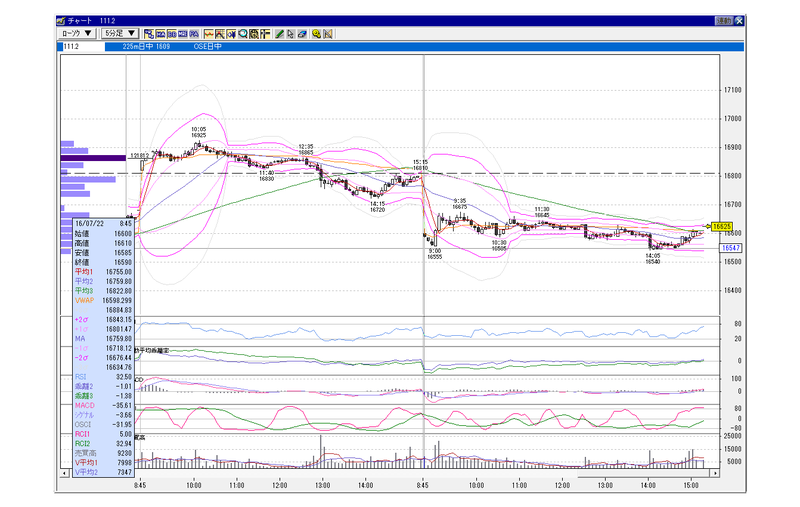The image size is (800, 507).
Task: Click the chart settings icon beside 5分足
Action: click(149, 34)
